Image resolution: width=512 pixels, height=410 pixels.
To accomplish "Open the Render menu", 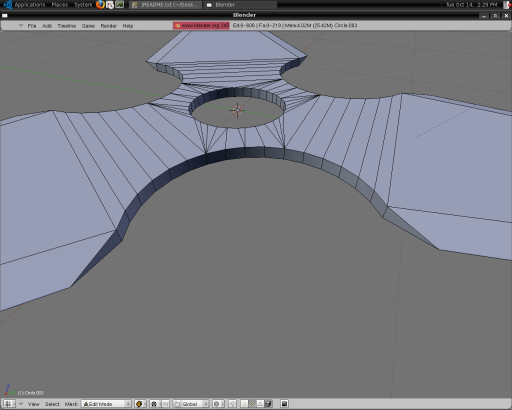I will pos(108,26).
